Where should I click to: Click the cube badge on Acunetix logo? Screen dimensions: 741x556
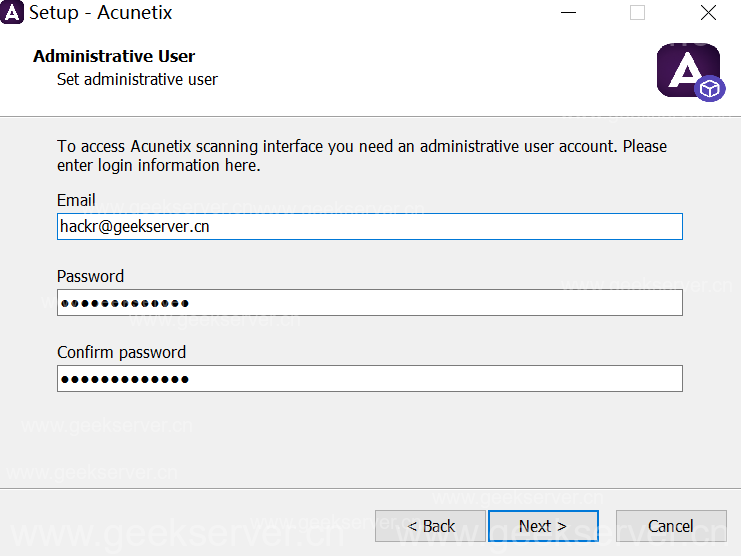click(709, 89)
